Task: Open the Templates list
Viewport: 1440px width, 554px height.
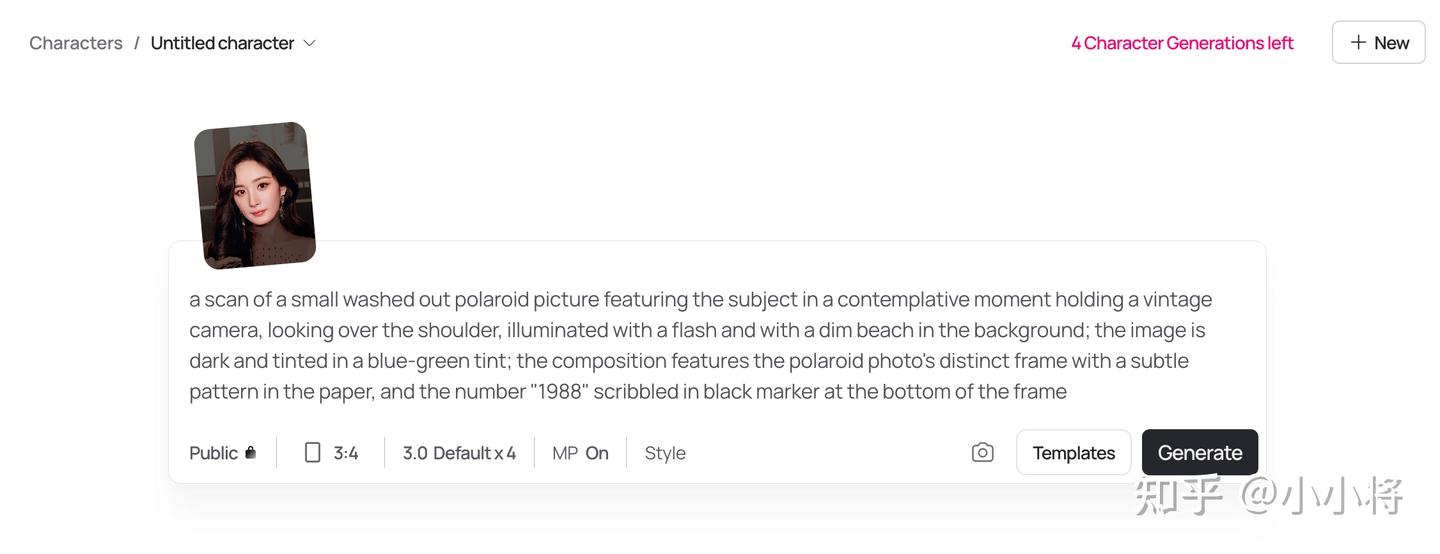Action: [x=1073, y=453]
